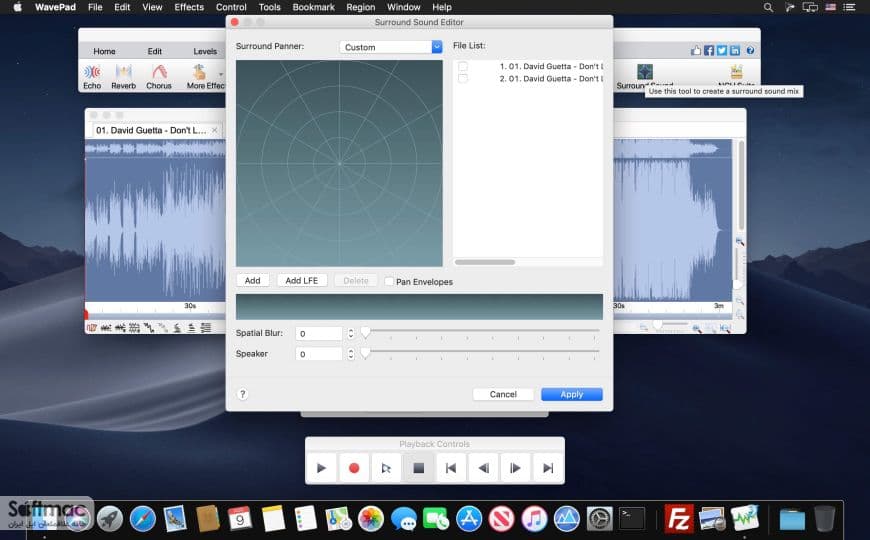Check the box for file 1 in File List
The image size is (870, 540).
click(463, 67)
